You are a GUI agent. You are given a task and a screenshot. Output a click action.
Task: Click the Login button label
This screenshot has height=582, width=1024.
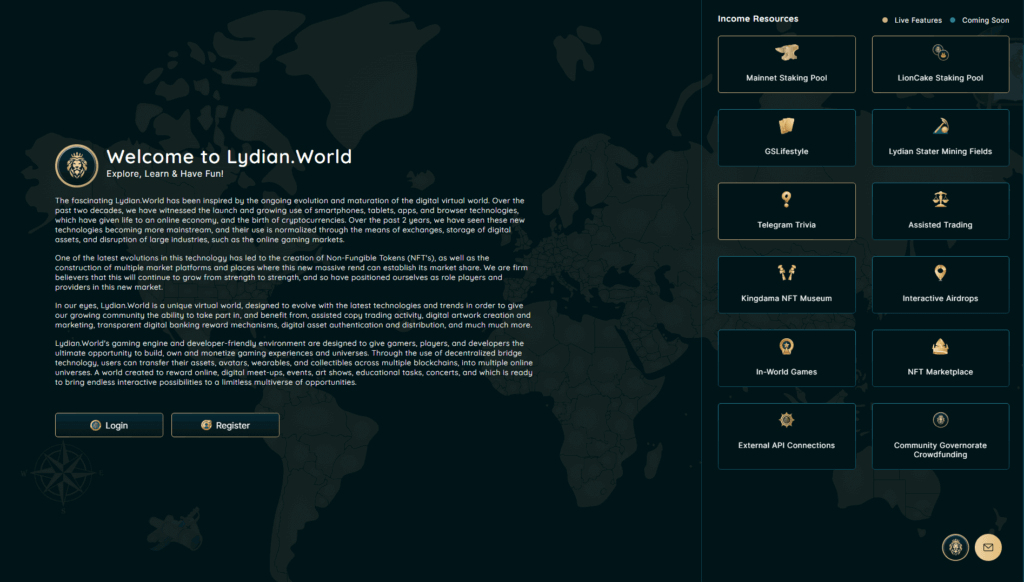pyautogui.click(x=116, y=426)
